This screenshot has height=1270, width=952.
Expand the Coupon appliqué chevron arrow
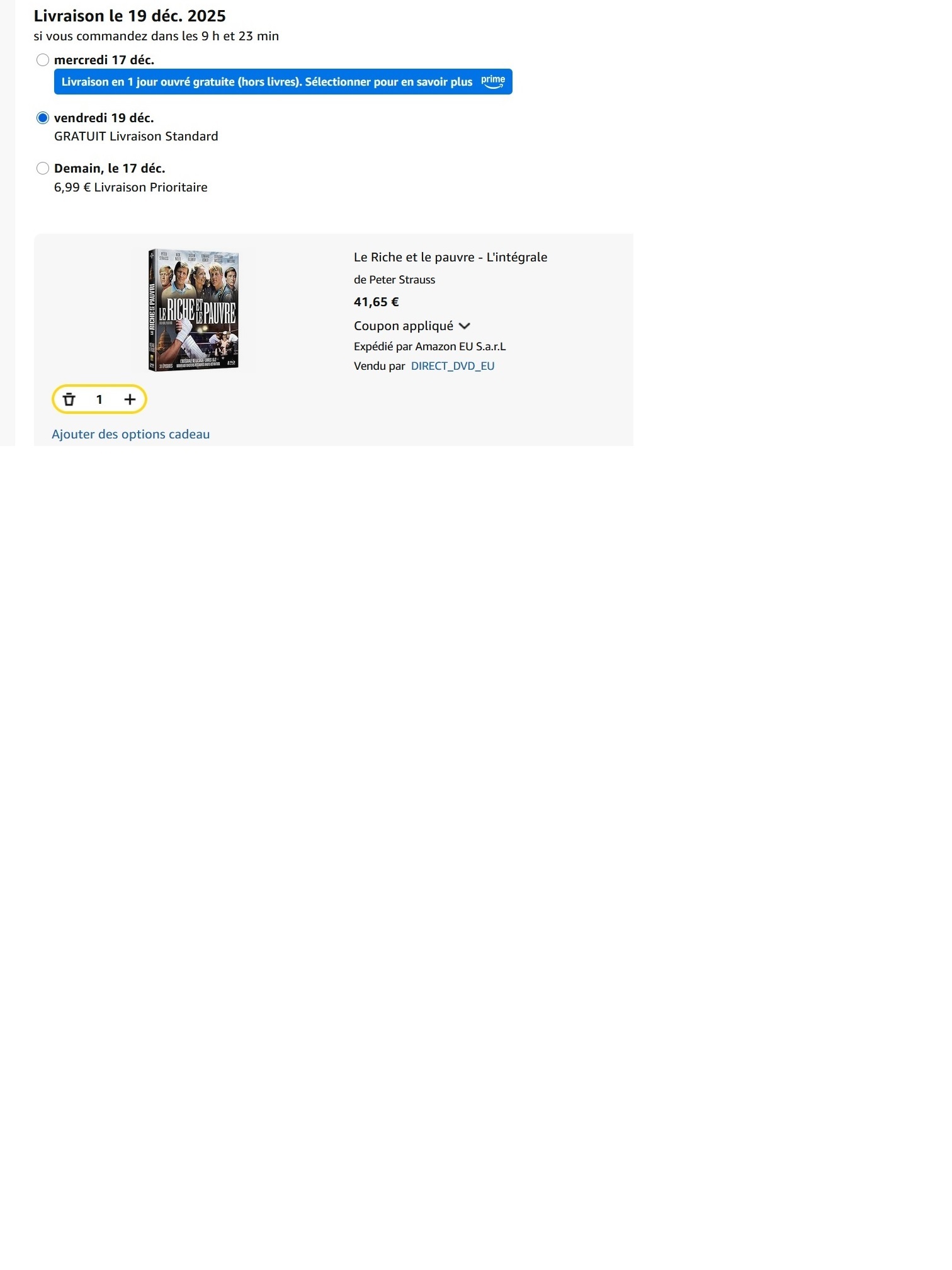(465, 326)
